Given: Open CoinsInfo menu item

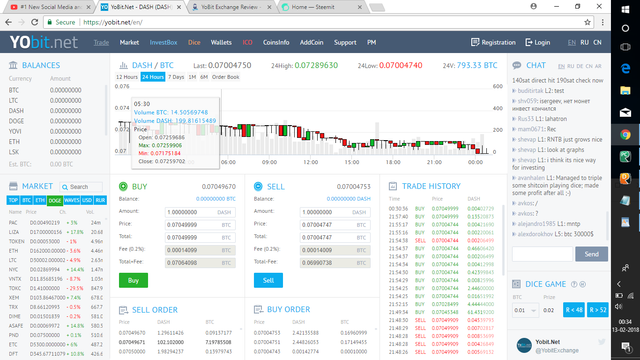Looking at the screenshot, I should coord(276,42).
